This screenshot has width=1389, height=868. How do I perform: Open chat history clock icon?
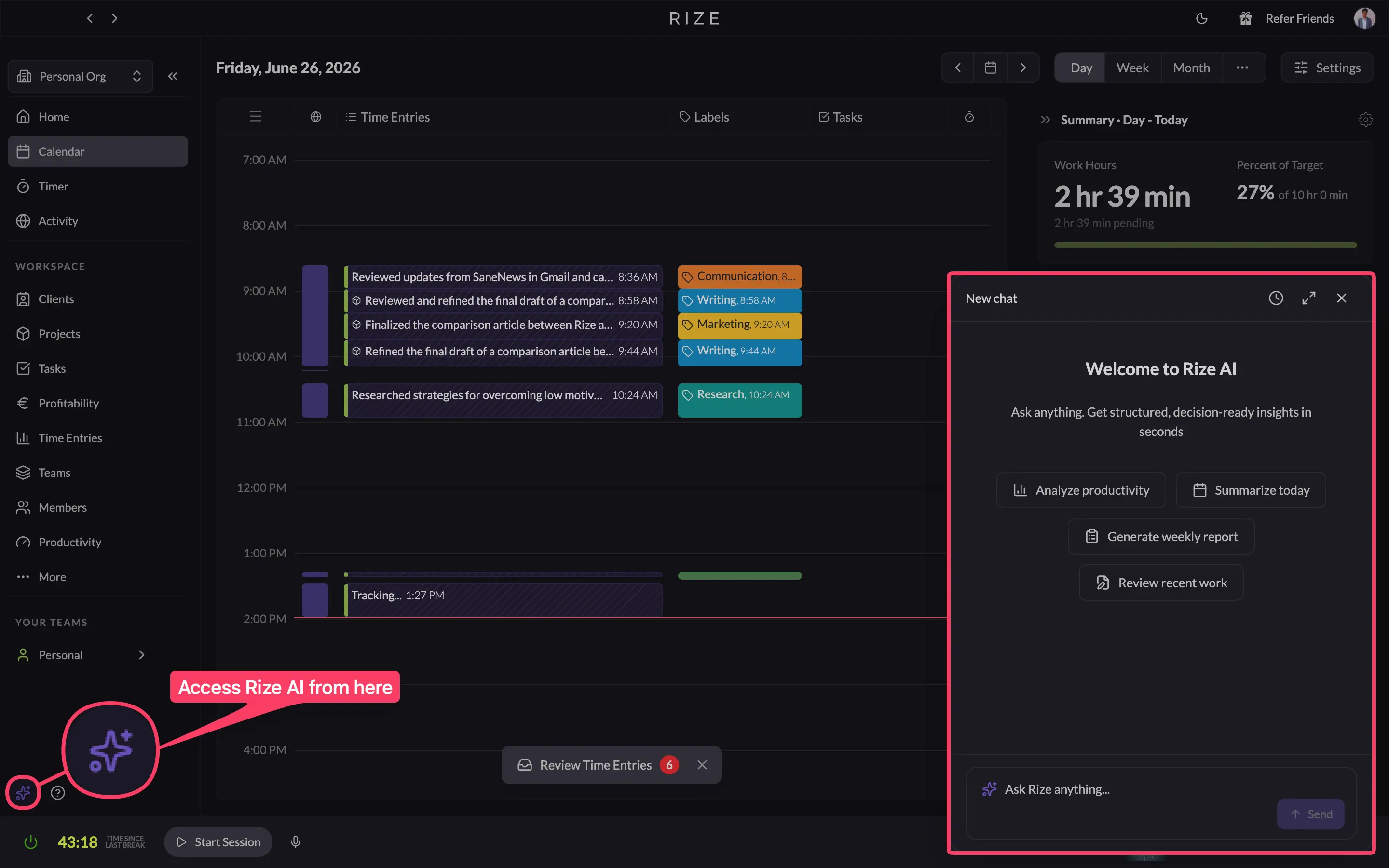click(1275, 298)
